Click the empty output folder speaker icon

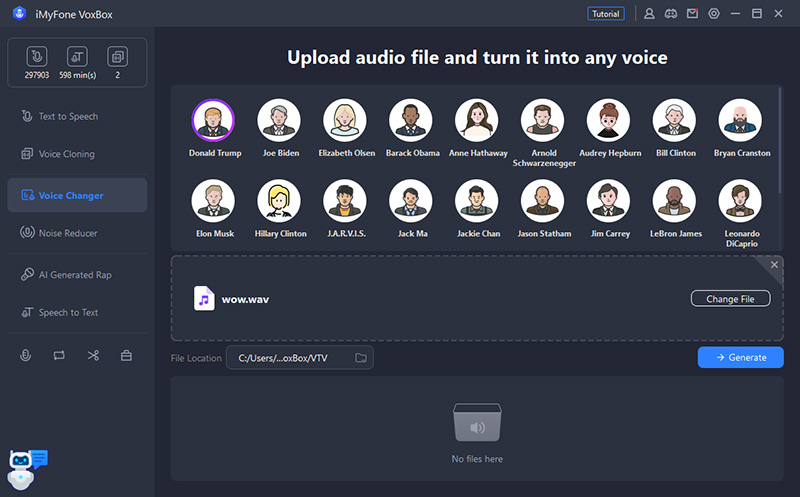click(477, 423)
